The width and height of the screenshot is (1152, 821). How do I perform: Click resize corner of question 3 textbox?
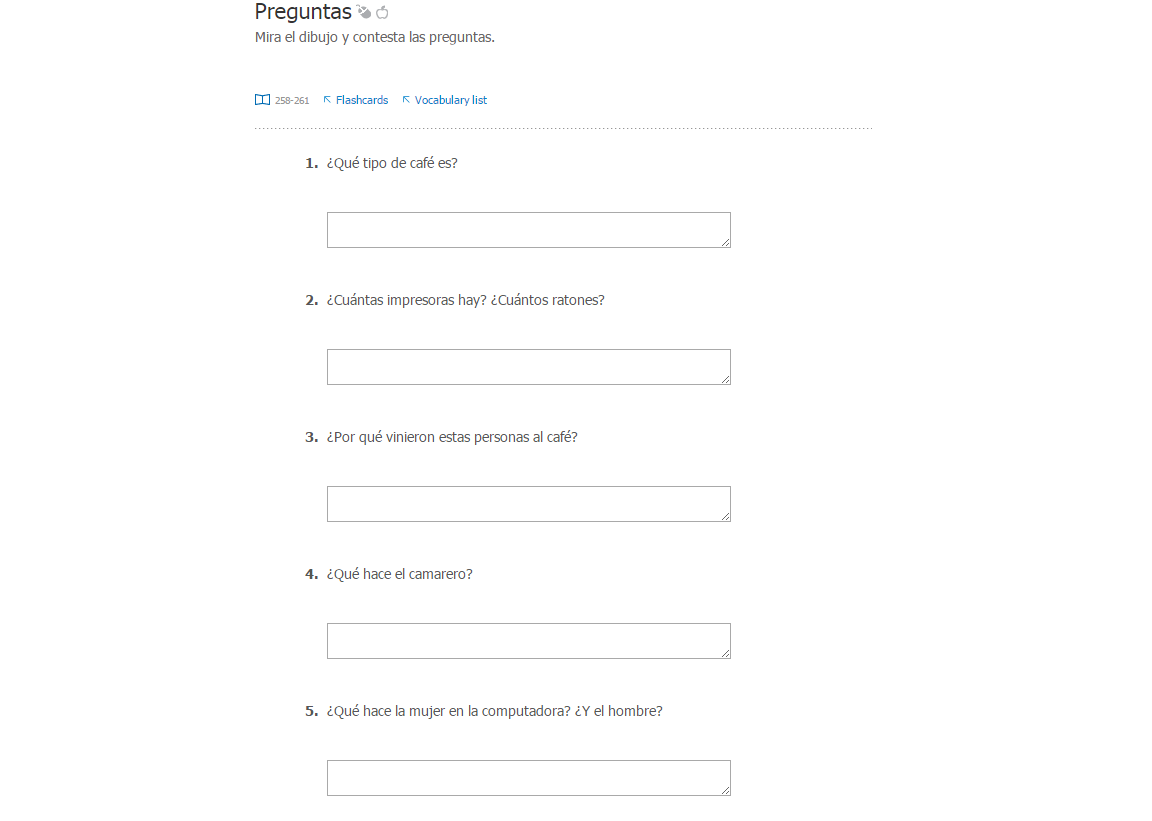click(x=725, y=516)
